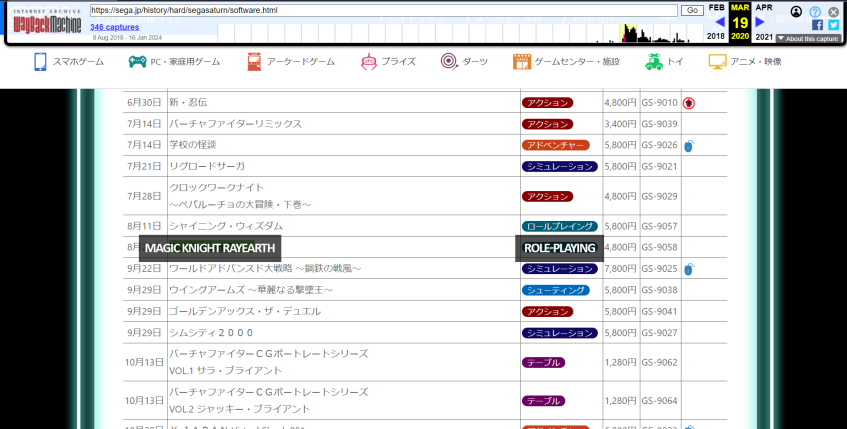Close the Wayback toolbar with X icon
Viewport: 847px width, 429px height.
[x=833, y=11]
